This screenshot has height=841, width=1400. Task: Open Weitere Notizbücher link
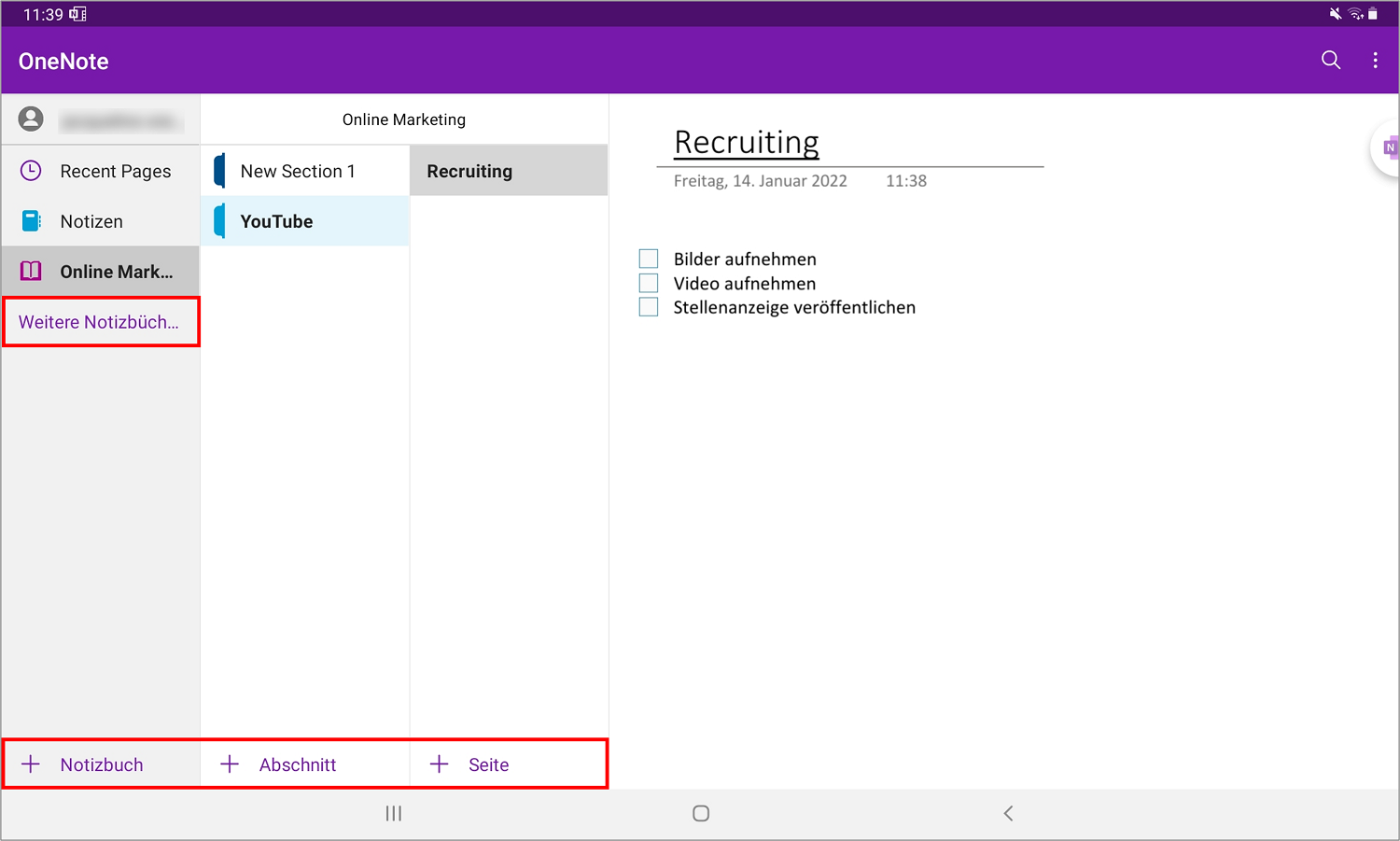101,322
